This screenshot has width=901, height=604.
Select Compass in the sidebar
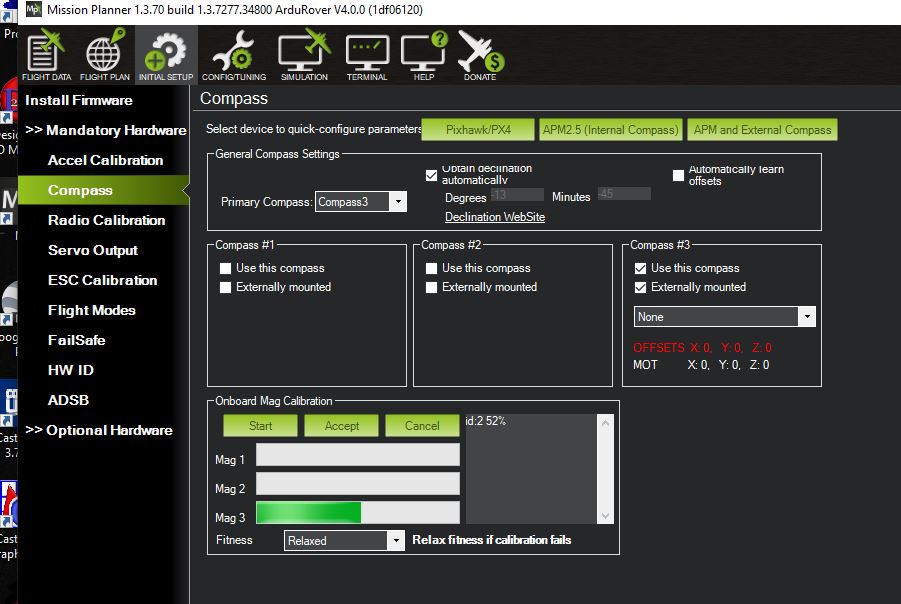click(x=104, y=190)
